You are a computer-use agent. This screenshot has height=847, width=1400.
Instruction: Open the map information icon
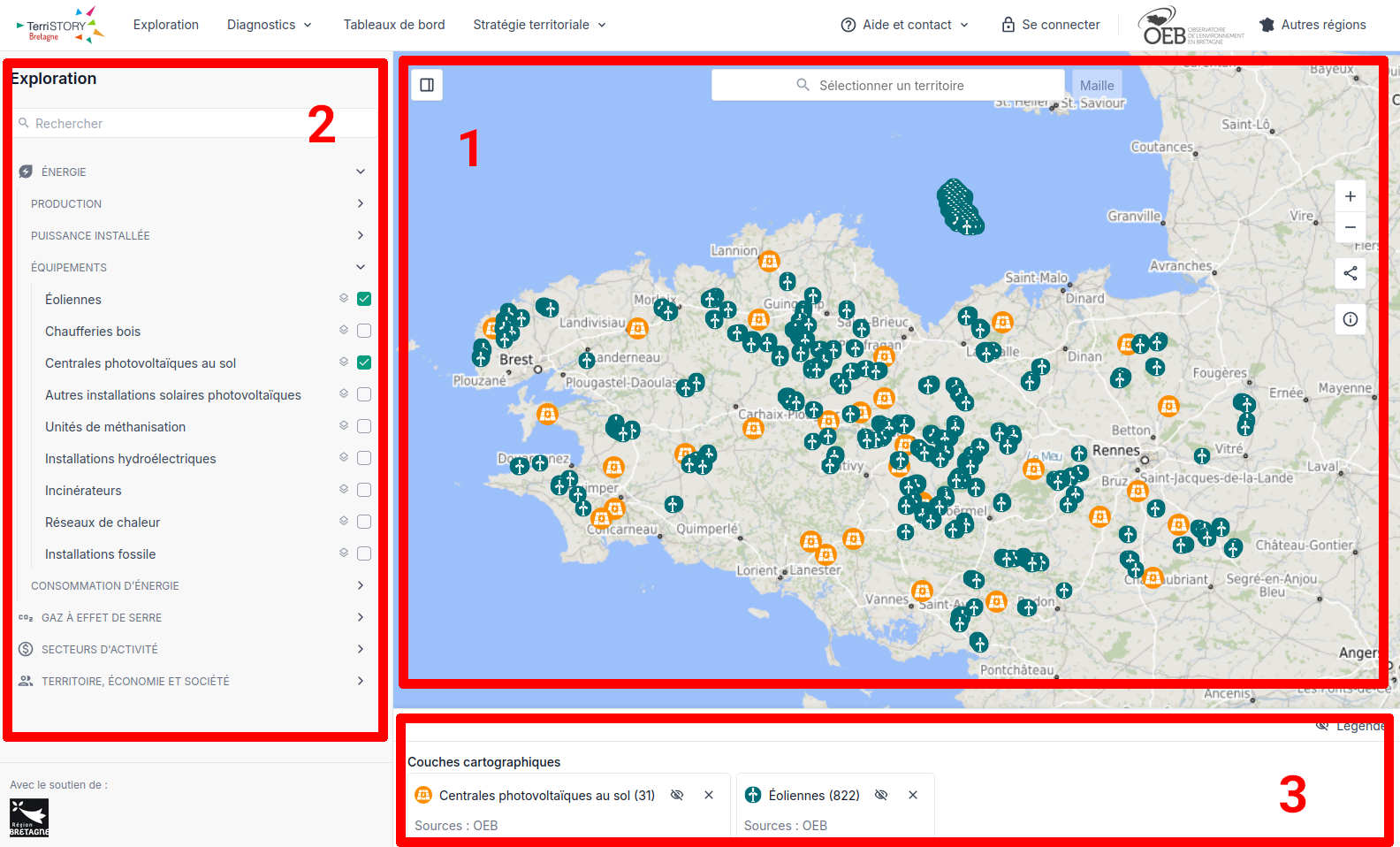[x=1350, y=319]
